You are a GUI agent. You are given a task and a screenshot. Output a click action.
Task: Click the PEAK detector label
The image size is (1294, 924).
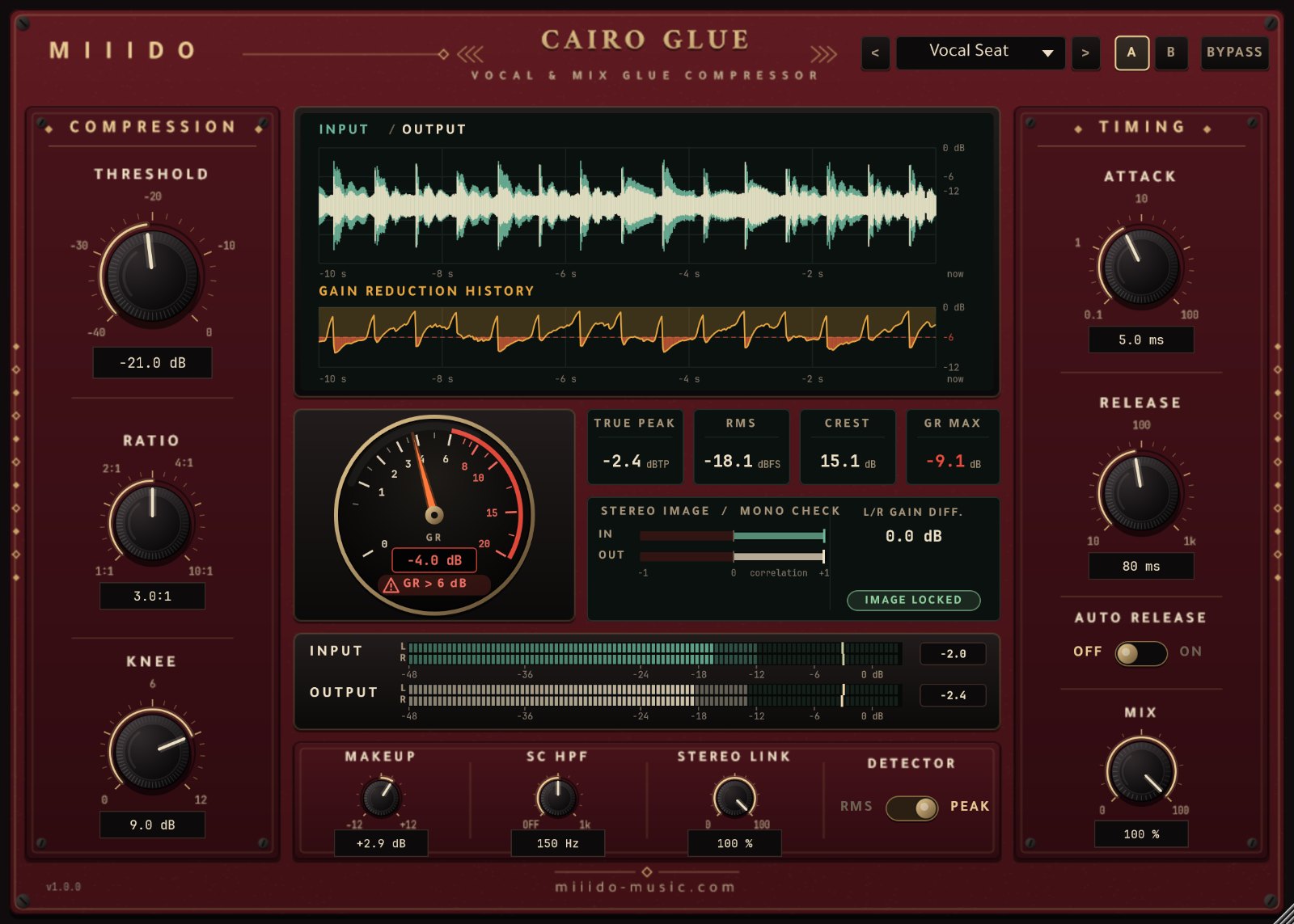pos(970,806)
